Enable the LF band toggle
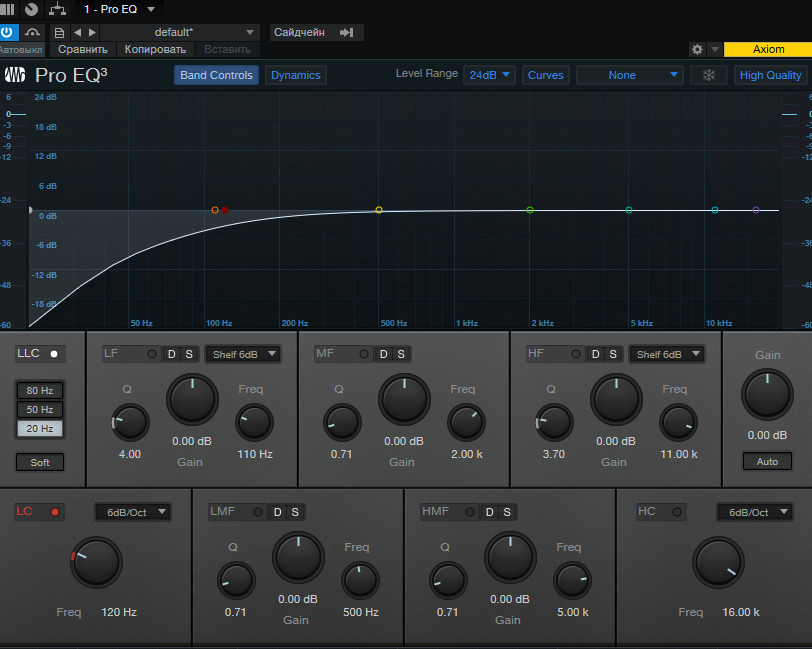This screenshot has width=812, height=649. coord(152,354)
